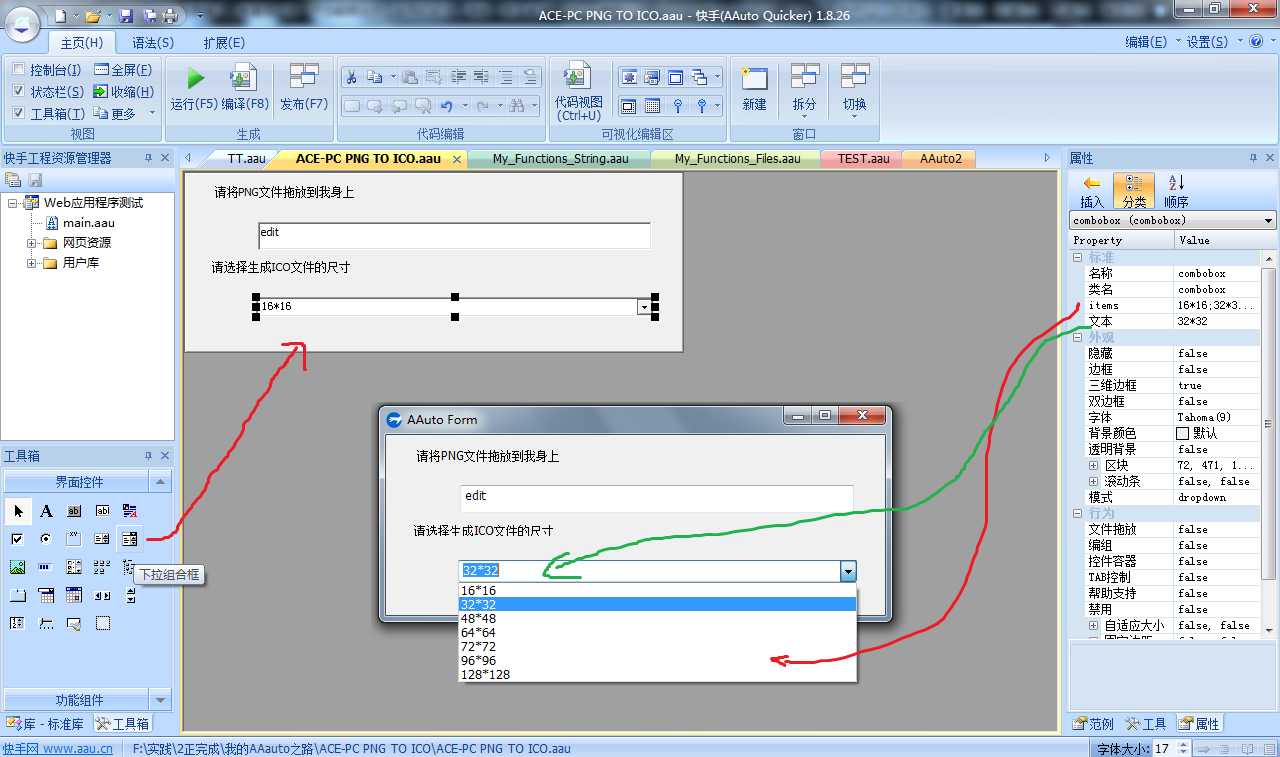The image size is (1280, 757).
Task: Enable the 控制台(I) checkbox
Action: 19,70
